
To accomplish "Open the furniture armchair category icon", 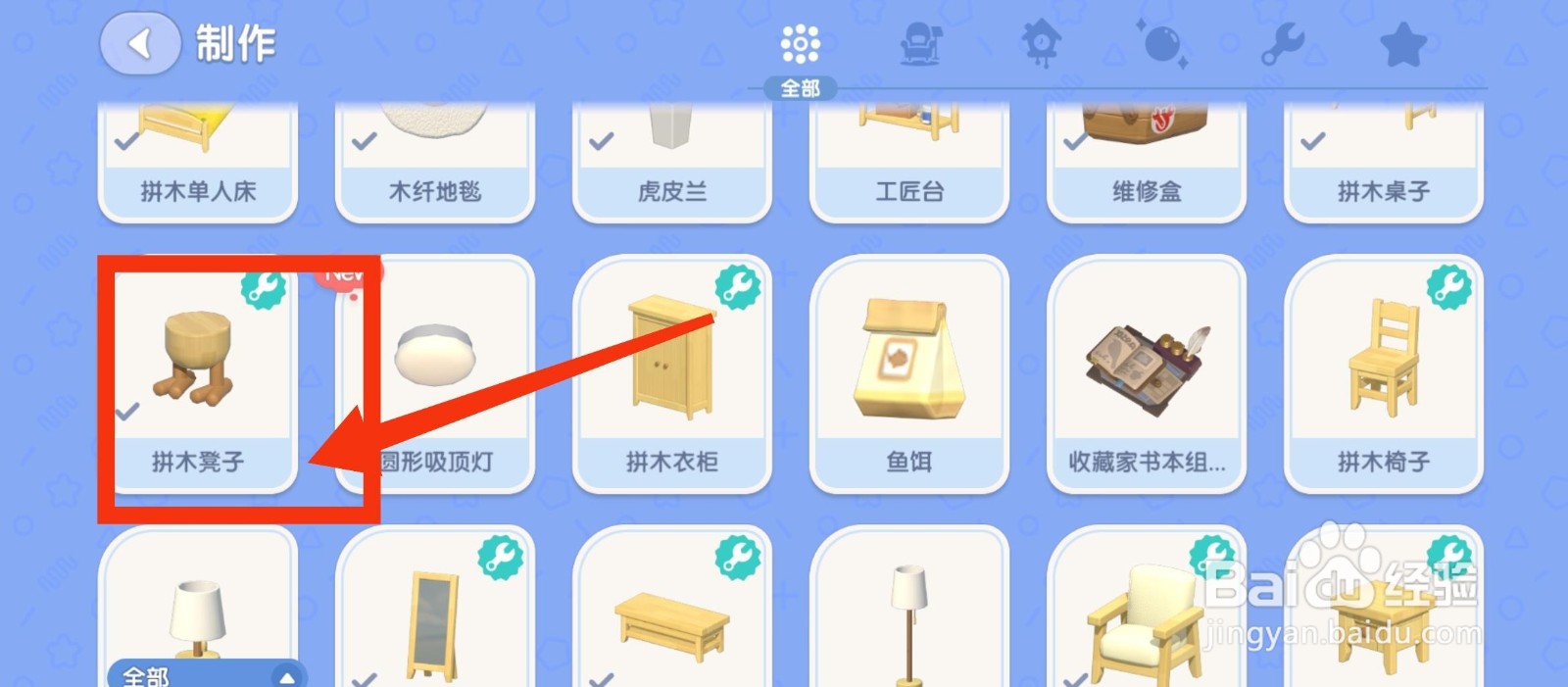I will pyautogui.click(x=920, y=44).
